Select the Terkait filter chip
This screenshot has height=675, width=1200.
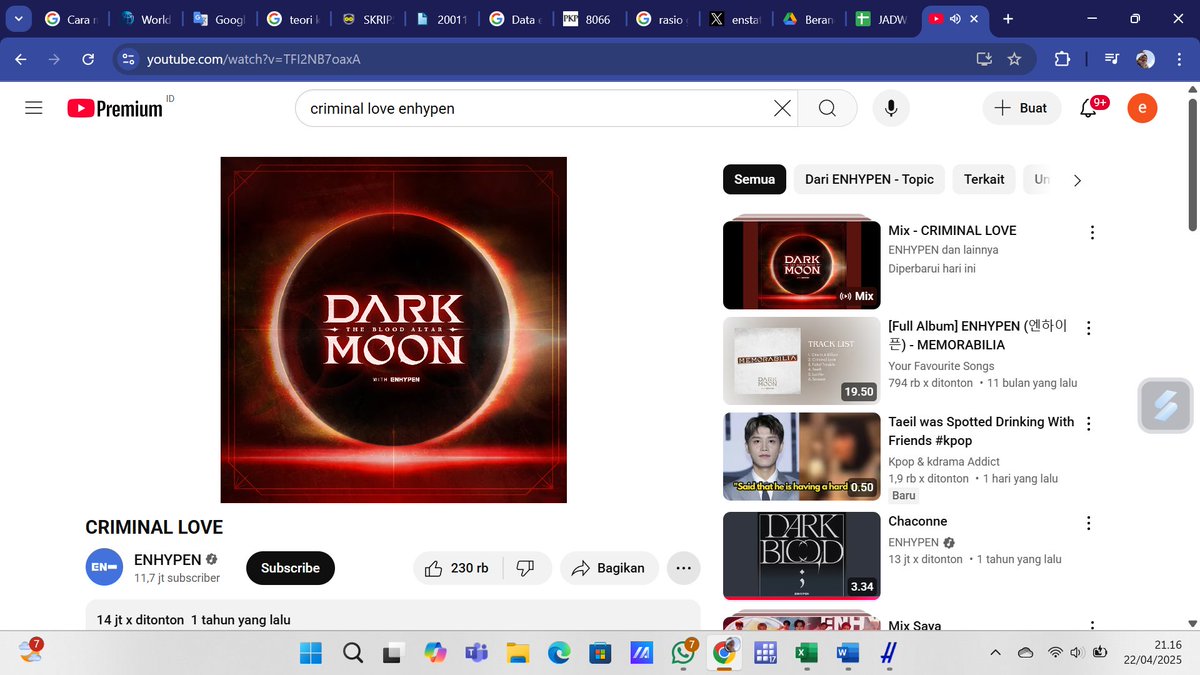point(984,179)
